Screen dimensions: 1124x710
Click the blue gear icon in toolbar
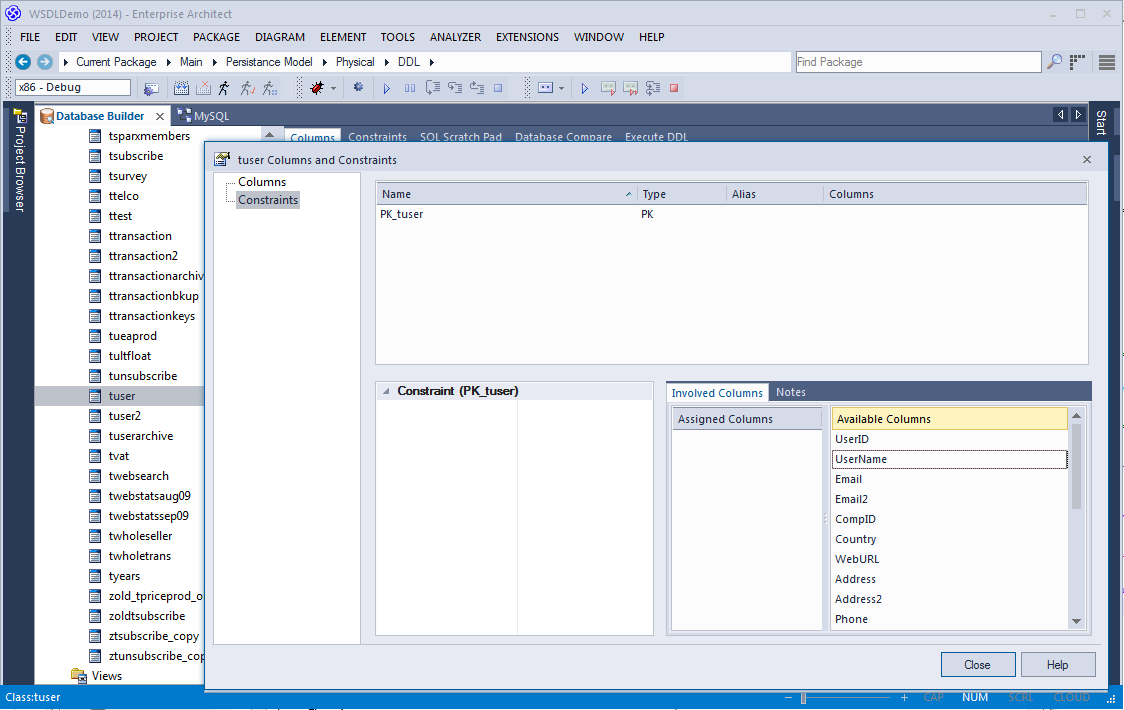[358, 87]
